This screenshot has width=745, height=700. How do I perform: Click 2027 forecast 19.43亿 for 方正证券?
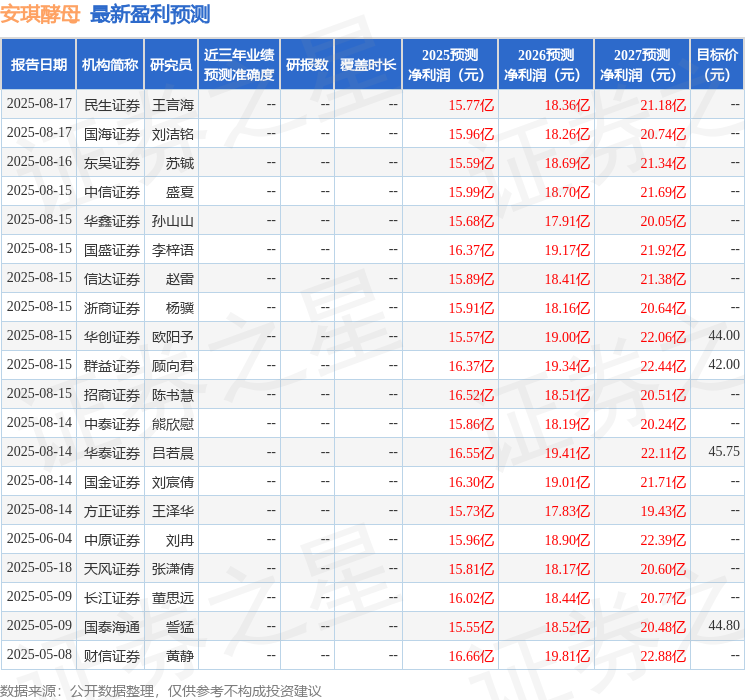coord(663,511)
